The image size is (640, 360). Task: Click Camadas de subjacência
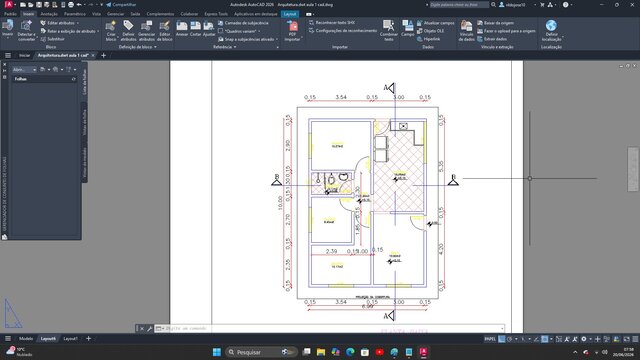click(243, 23)
